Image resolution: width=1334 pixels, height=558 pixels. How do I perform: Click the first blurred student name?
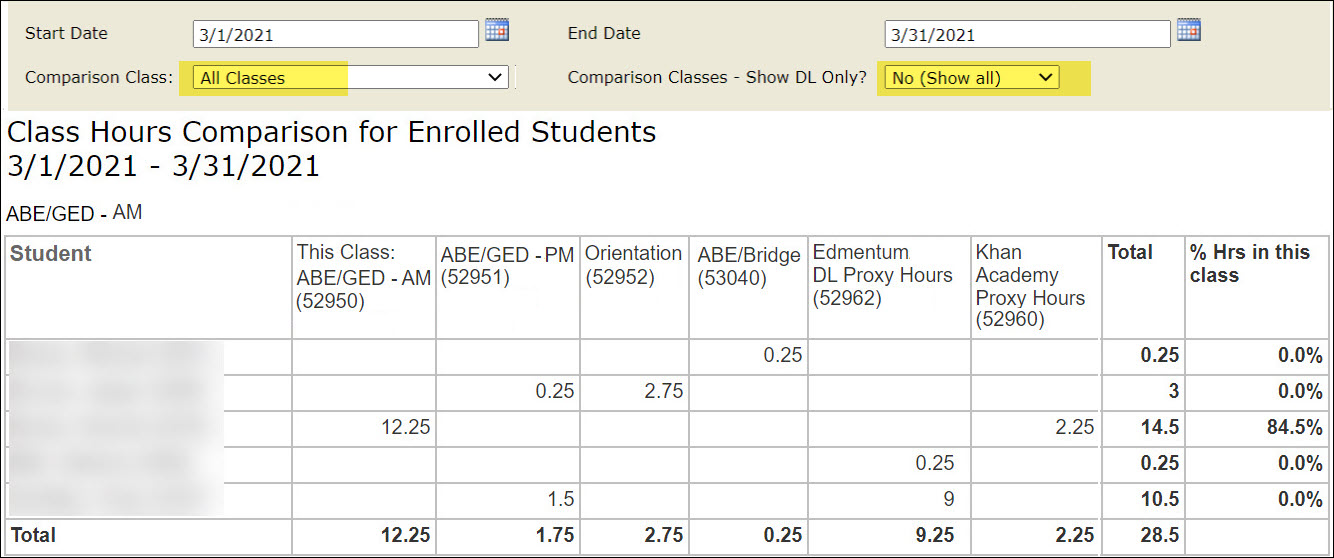coord(115,355)
